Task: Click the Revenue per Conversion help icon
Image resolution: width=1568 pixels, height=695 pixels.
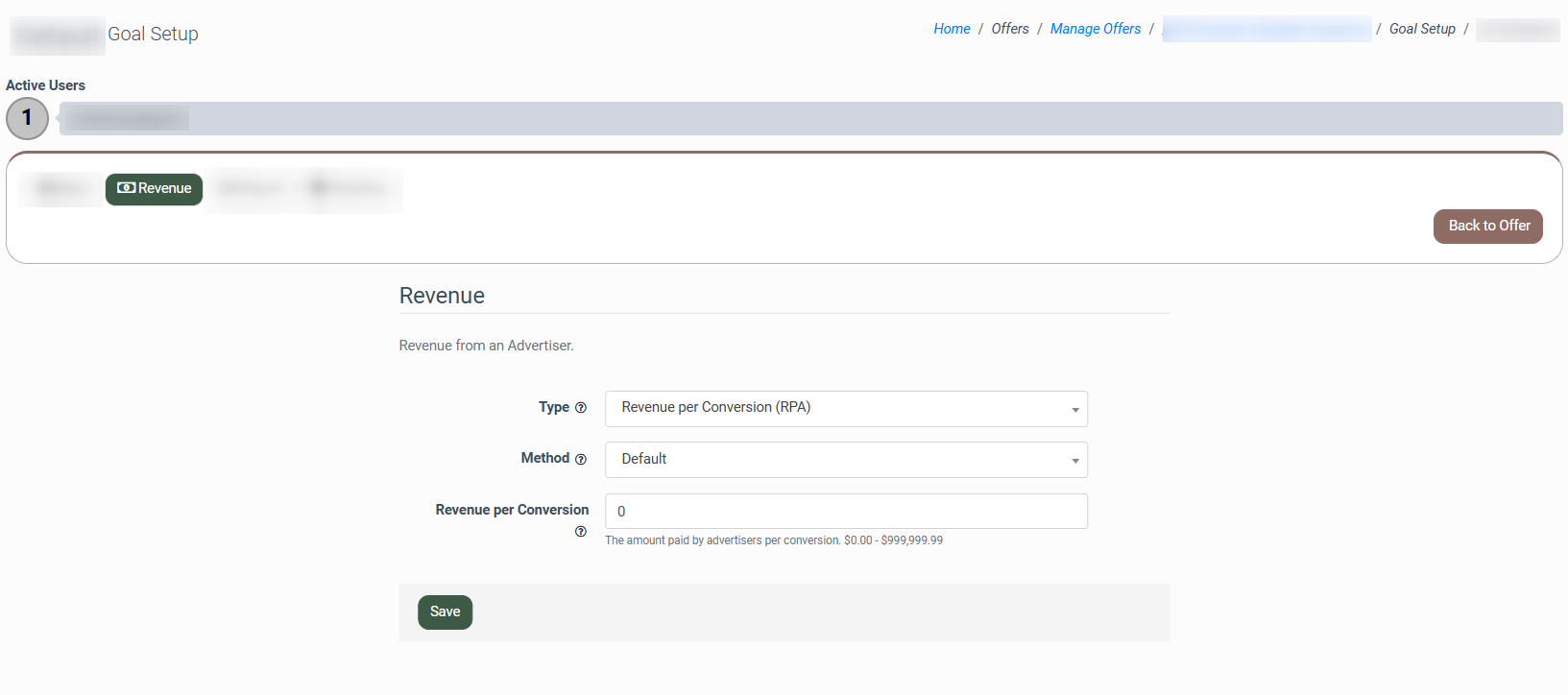Action: (580, 532)
